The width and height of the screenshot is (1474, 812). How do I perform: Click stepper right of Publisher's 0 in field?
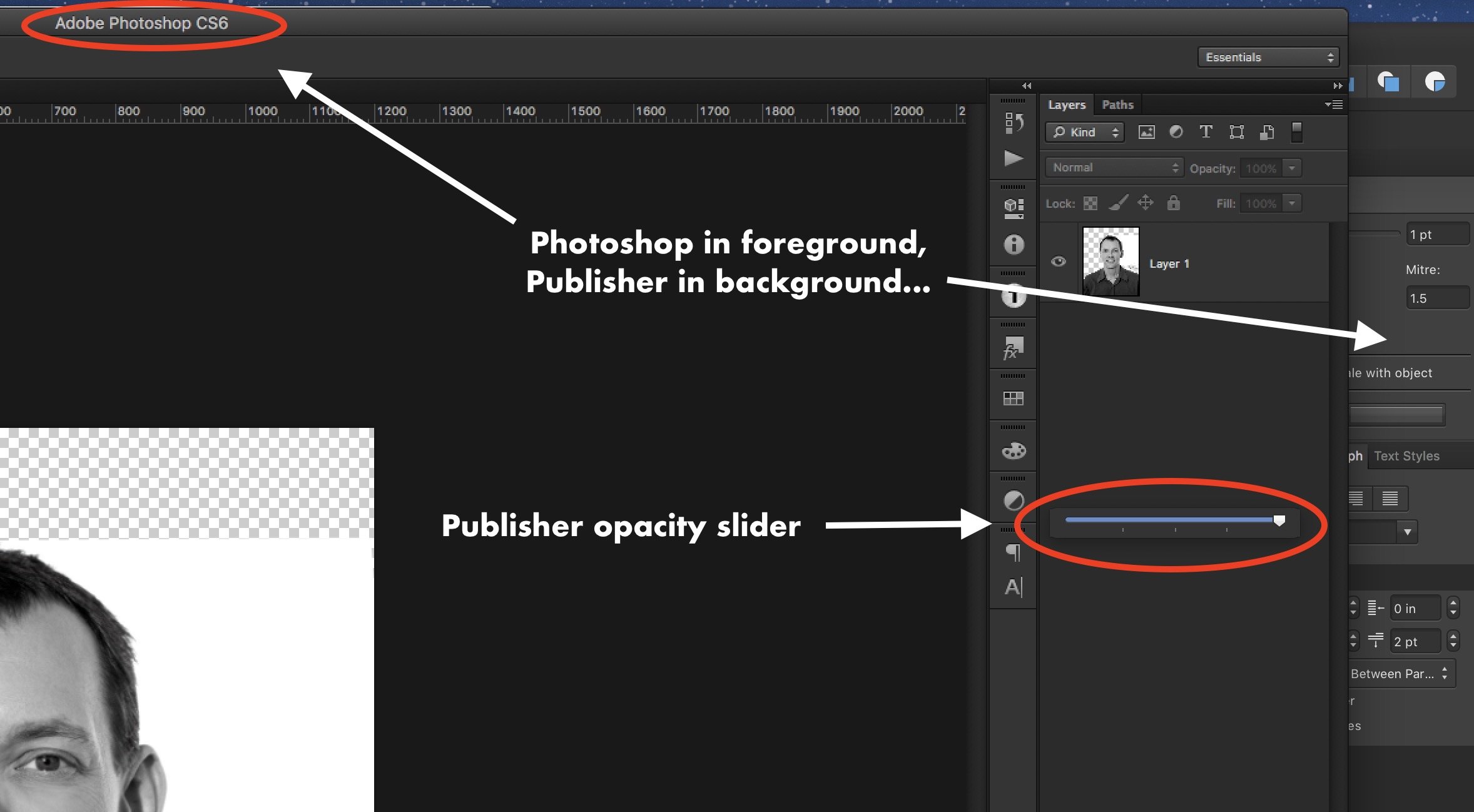click(x=1453, y=607)
